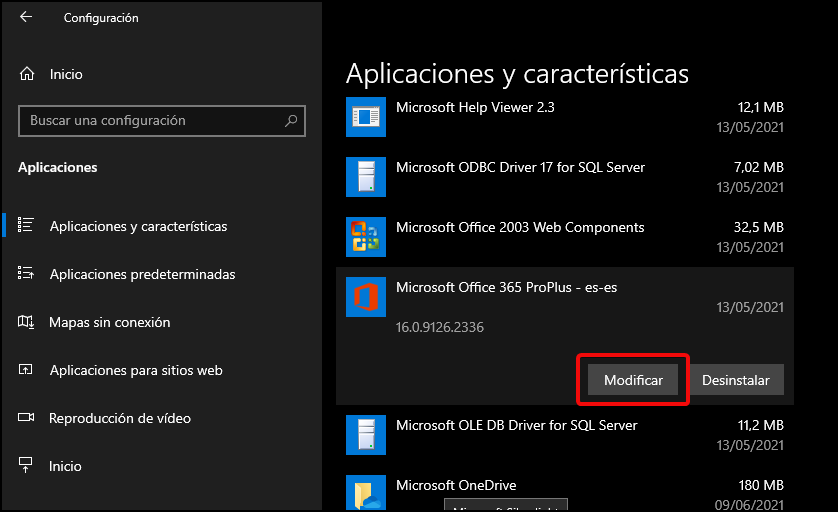Click the Aplicaciones sidebar heading
Viewport: 838px width, 512px height.
[58, 167]
